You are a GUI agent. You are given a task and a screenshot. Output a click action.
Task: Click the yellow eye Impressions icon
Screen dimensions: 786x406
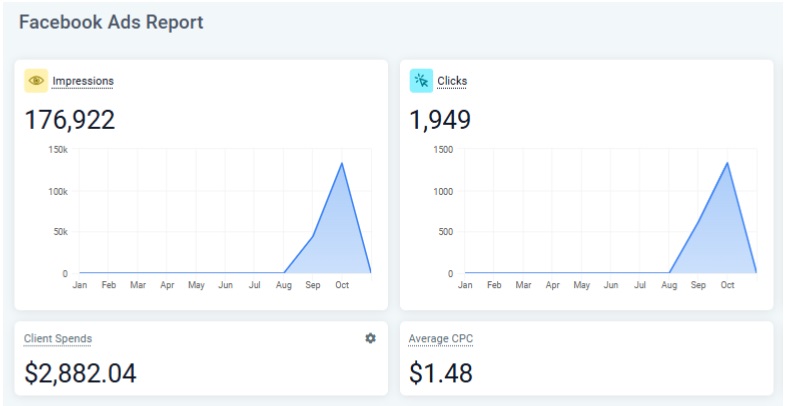[x=36, y=81]
